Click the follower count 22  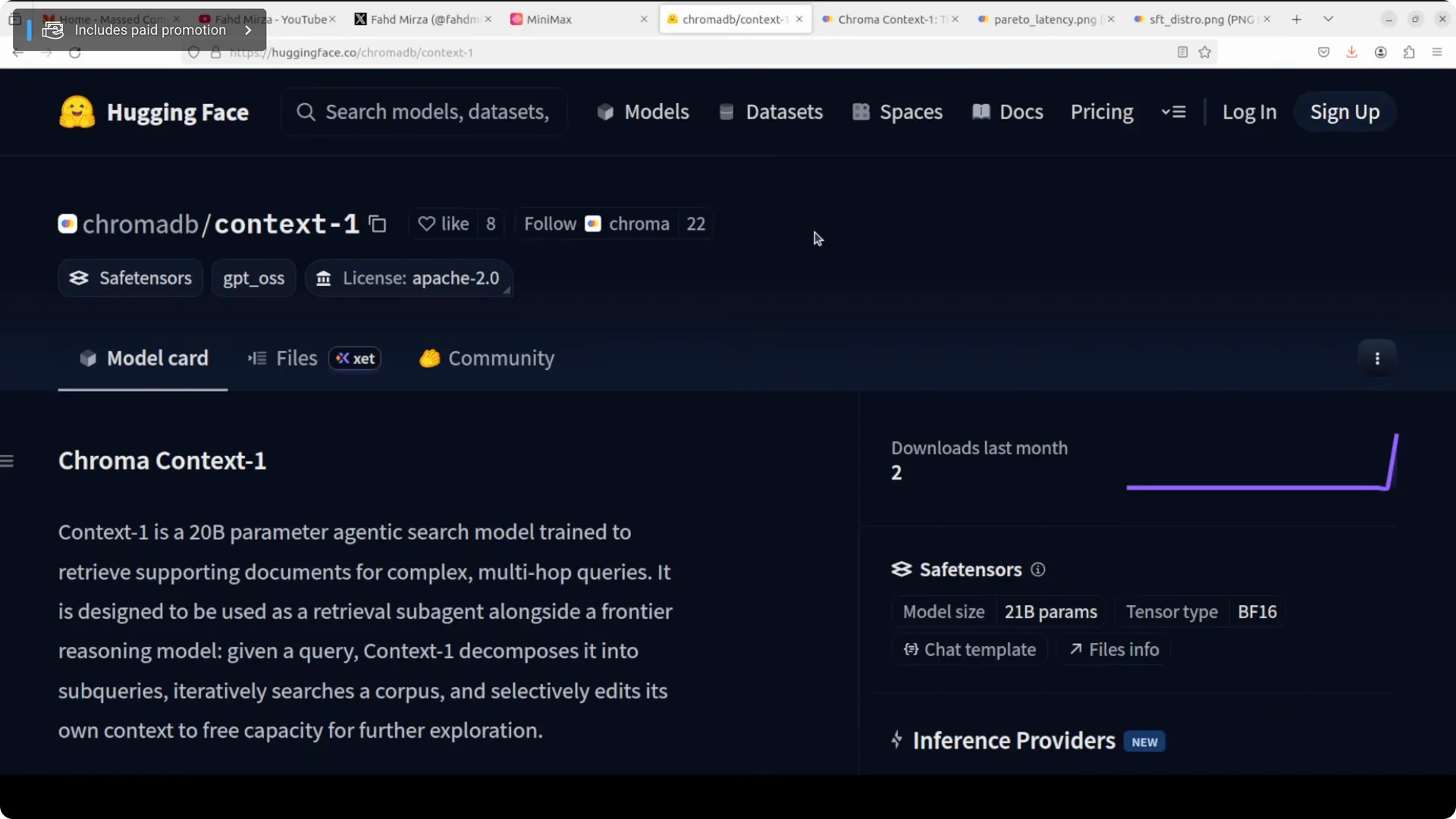click(x=695, y=224)
